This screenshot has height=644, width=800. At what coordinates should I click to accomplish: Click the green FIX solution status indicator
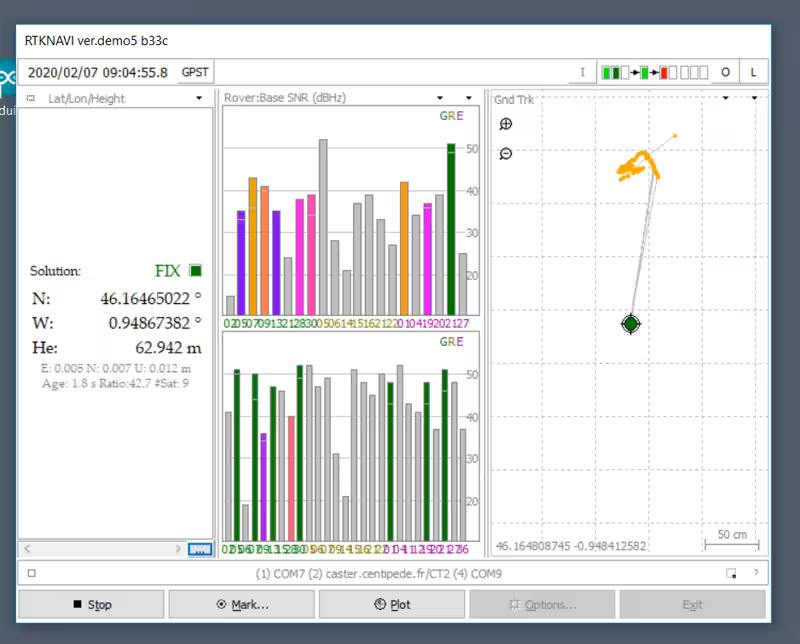195,270
